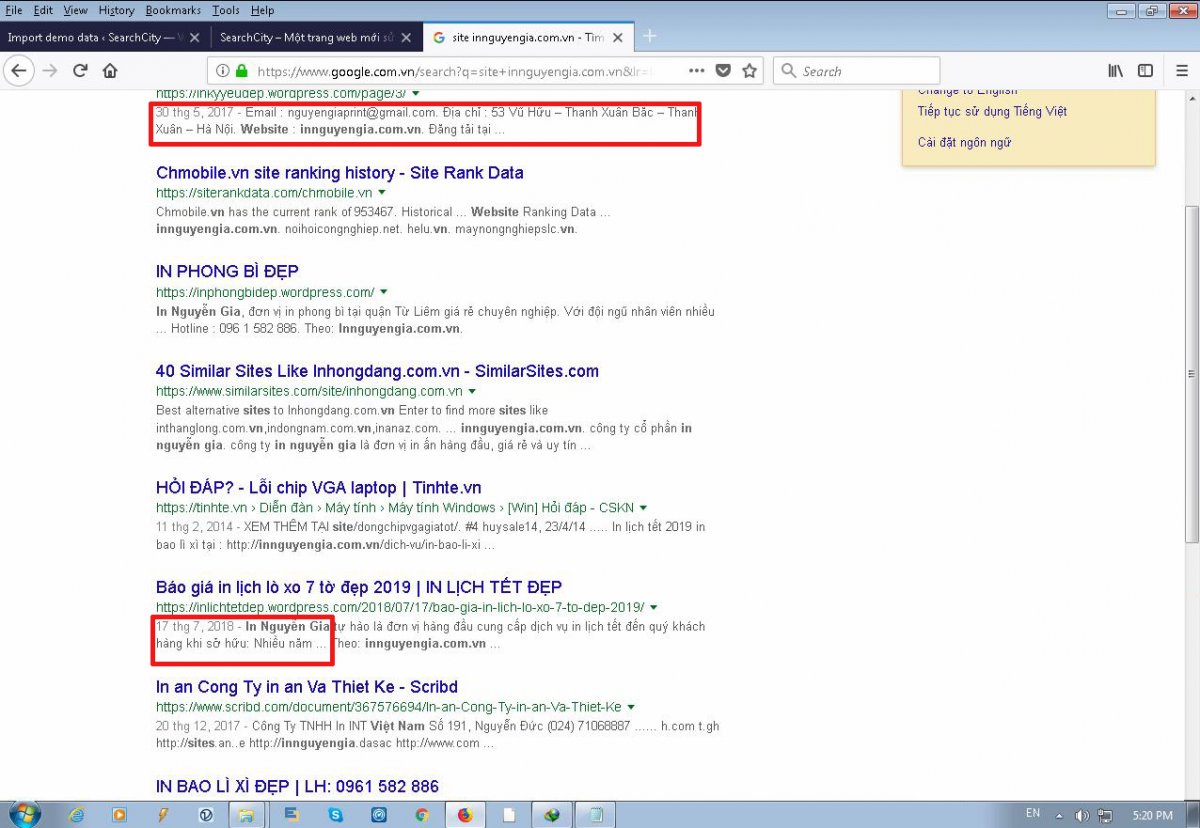
Task: Close the 'SearchCity – Một trang web' tab
Action: pyautogui.click(x=405, y=37)
